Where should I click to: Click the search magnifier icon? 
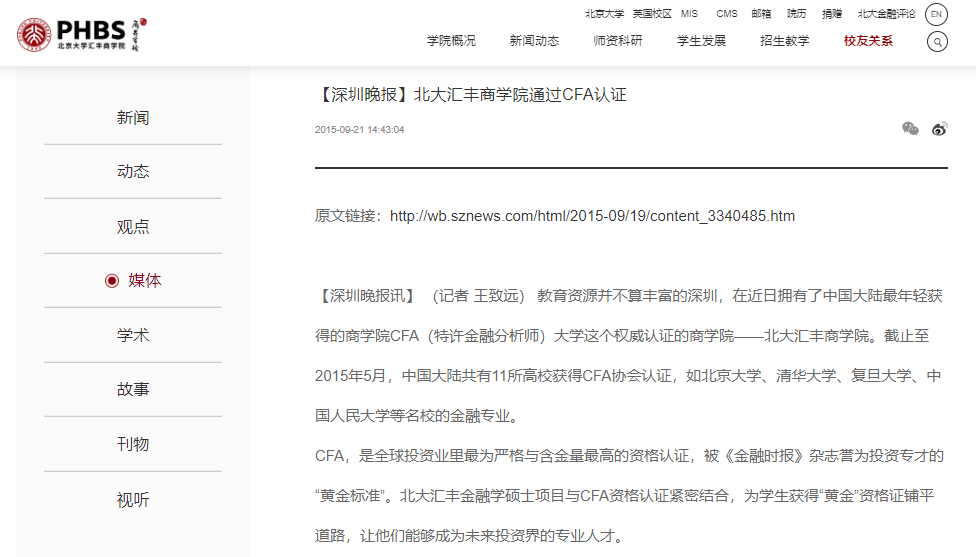point(937,42)
